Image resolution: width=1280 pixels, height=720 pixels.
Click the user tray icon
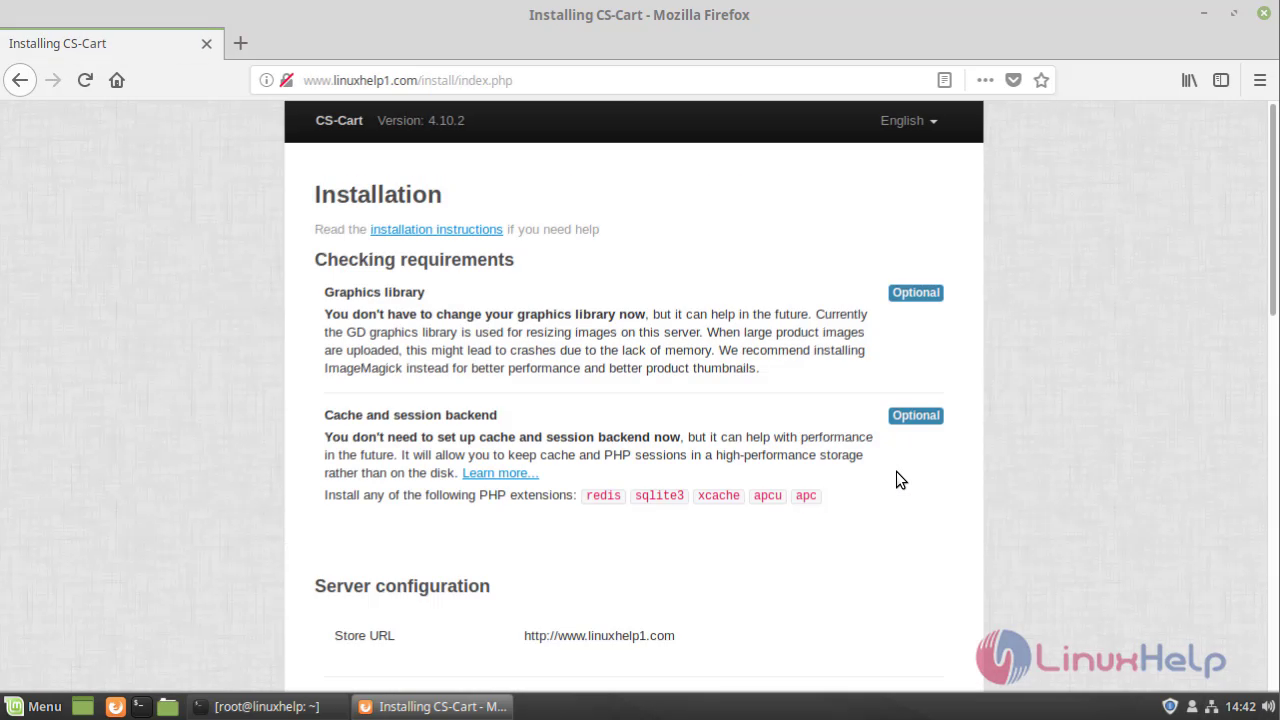1192,706
